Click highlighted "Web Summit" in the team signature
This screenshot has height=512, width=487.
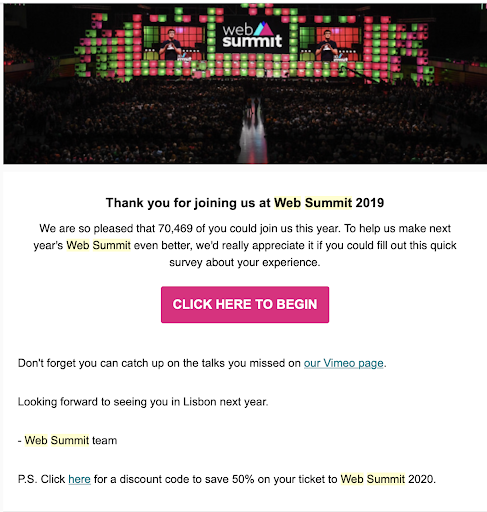(57, 440)
